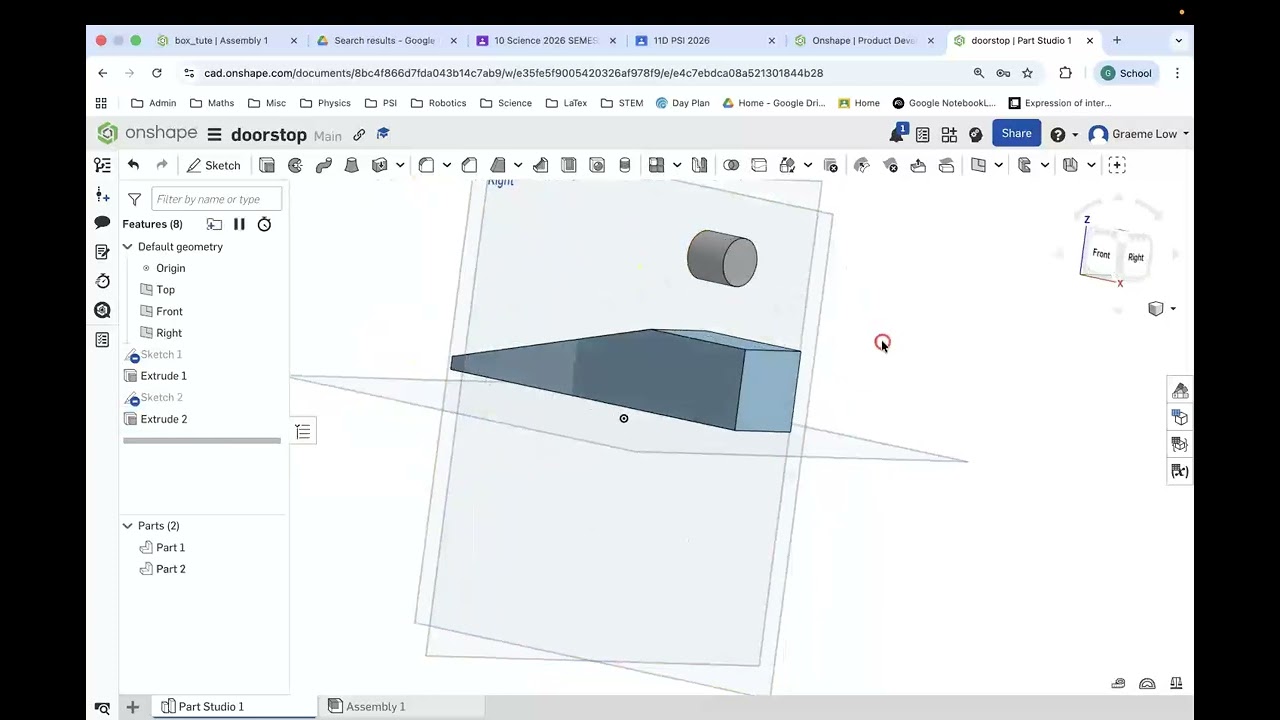Open the App Store icon

tap(949, 134)
